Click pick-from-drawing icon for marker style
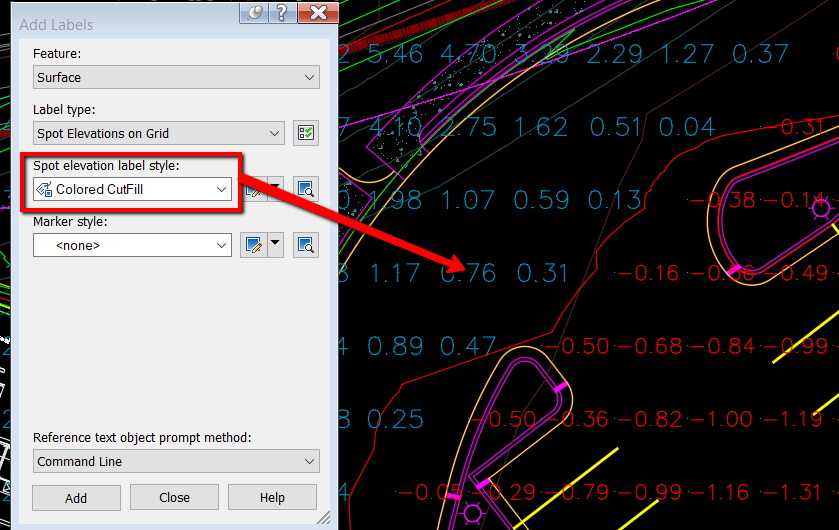The height and width of the screenshot is (530, 839). click(306, 245)
